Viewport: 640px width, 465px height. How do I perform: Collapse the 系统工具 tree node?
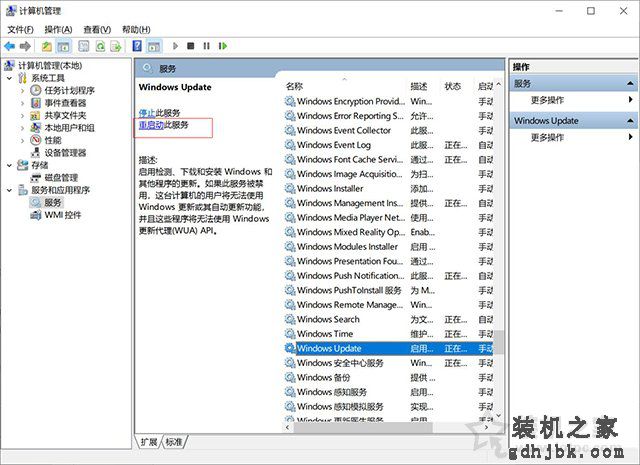tap(10, 78)
